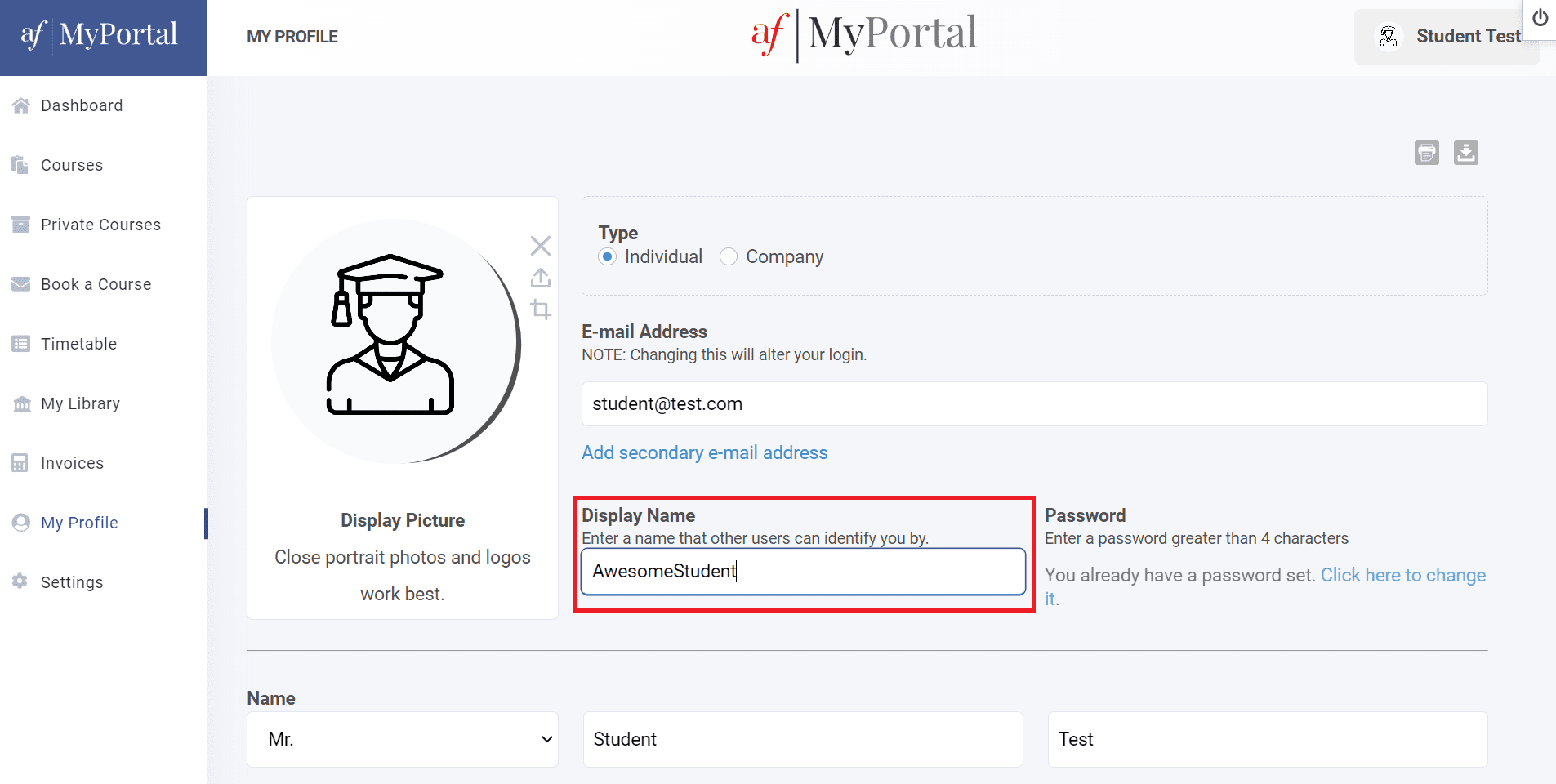Click the upload picture icon

pyautogui.click(x=540, y=278)
